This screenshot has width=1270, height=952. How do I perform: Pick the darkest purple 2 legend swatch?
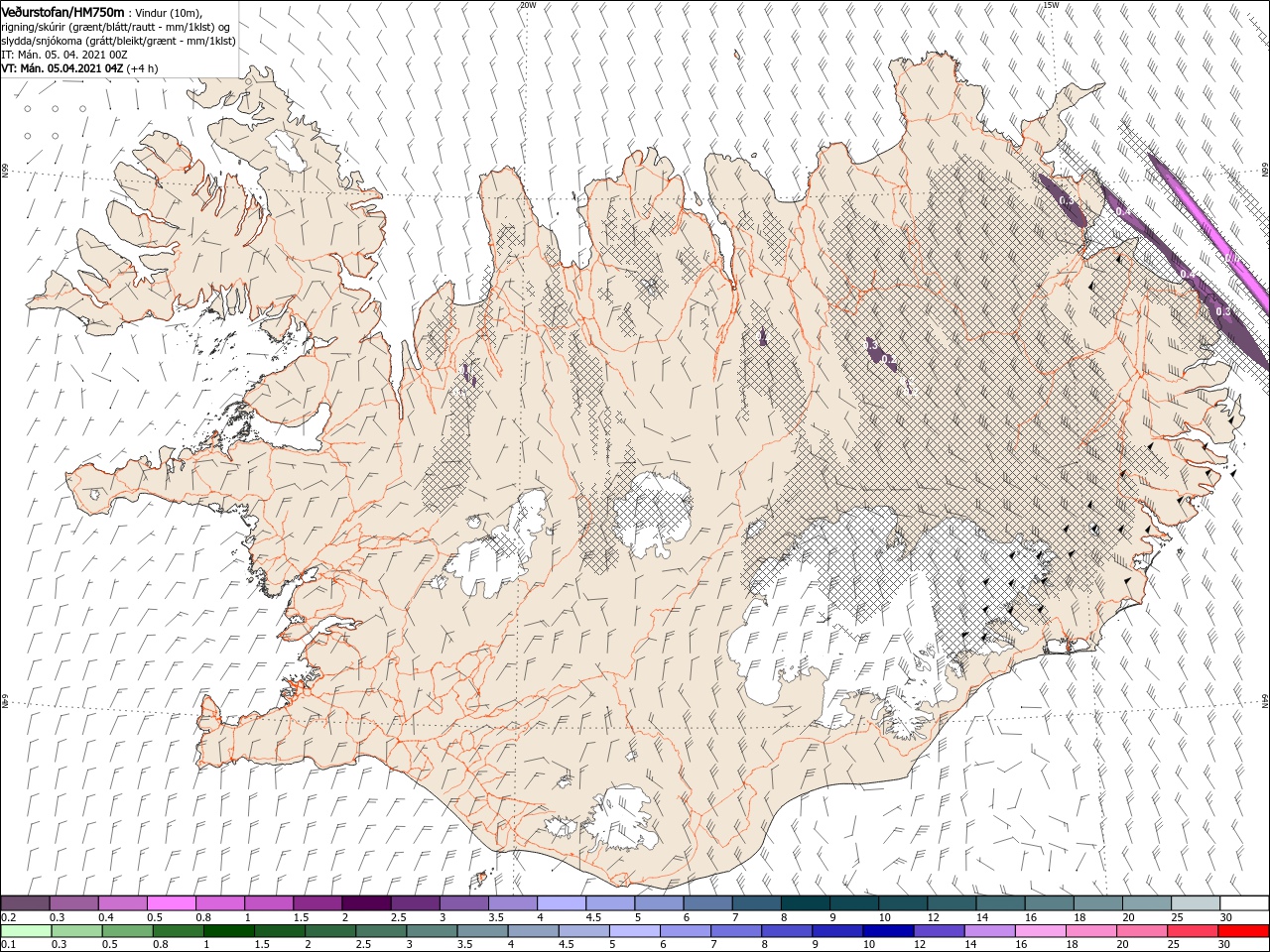click(x=366, y=903)
